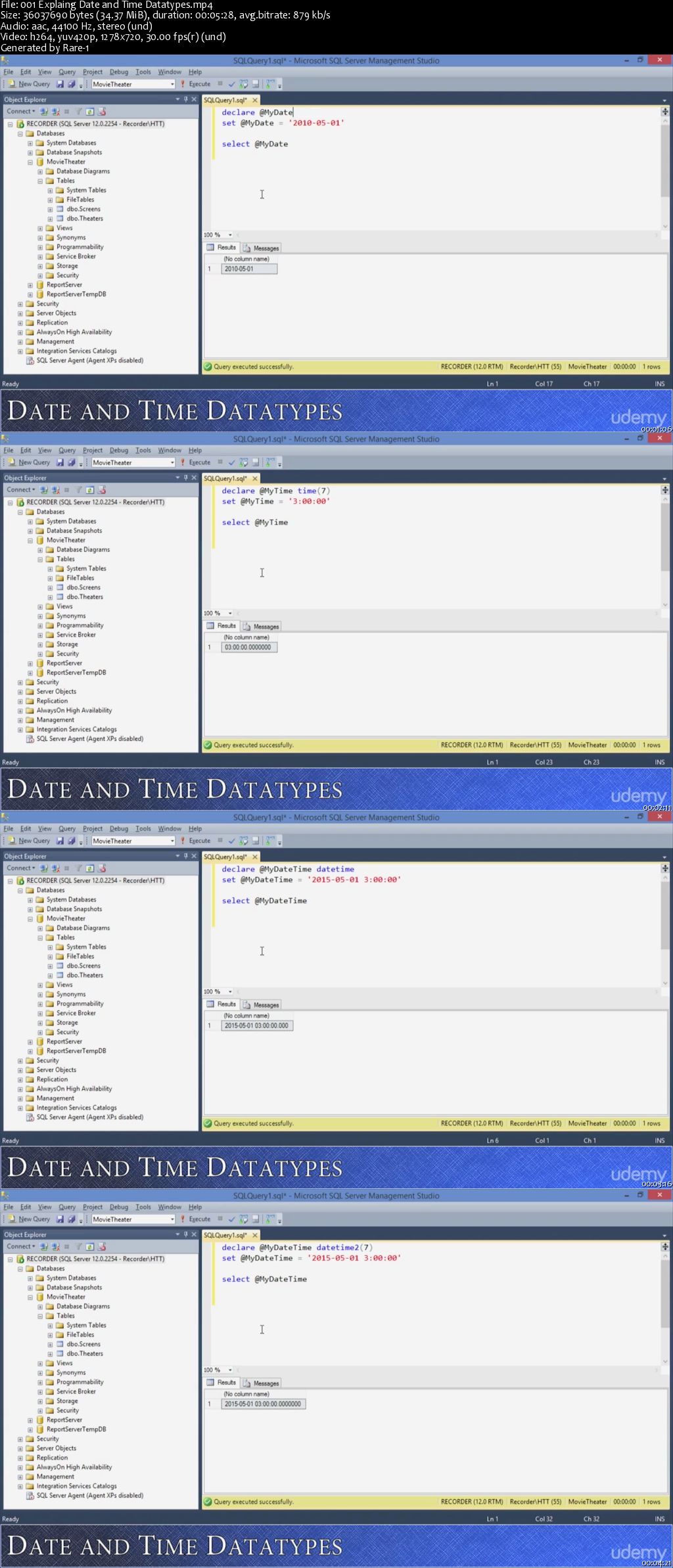The image size is (673, 1568).
Task: Expand the Programmability folder in the datetime2(7) frame
Action: coord(40,1383)
